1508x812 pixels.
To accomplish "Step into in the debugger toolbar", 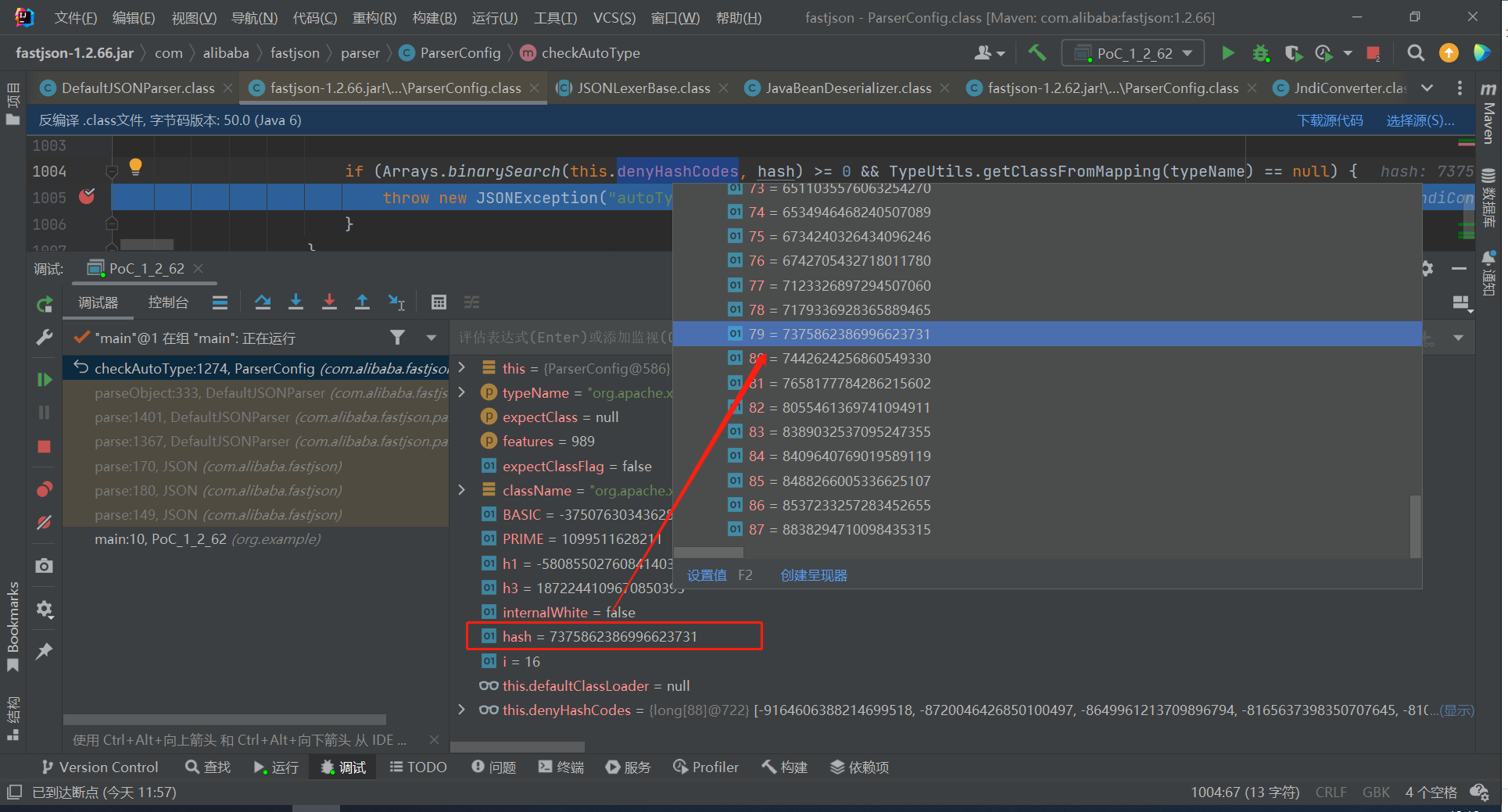I will (x=296, y=302).
